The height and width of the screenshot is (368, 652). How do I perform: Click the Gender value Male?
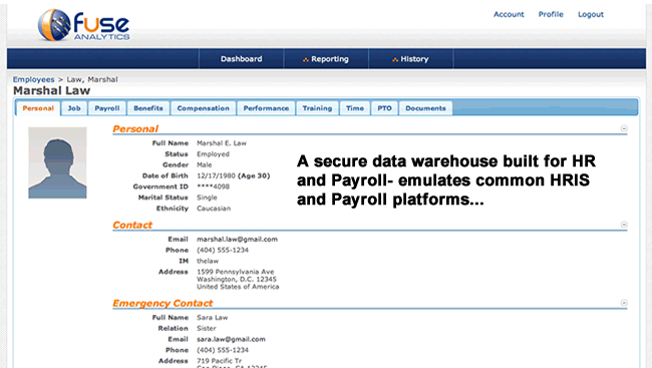tap(204, 165)
